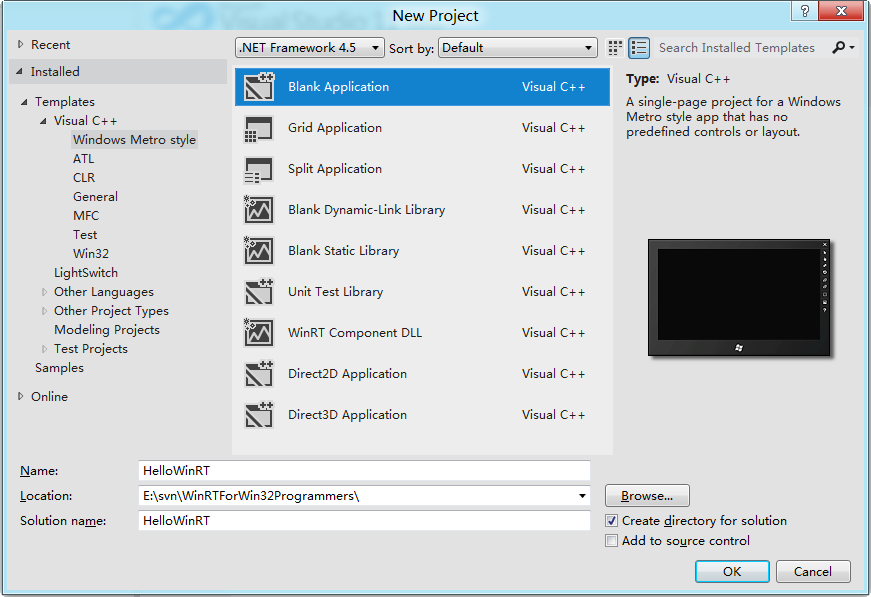The image size is (871, 597).
Task: Select the Blank Static Library name
Action: point(343,251)
